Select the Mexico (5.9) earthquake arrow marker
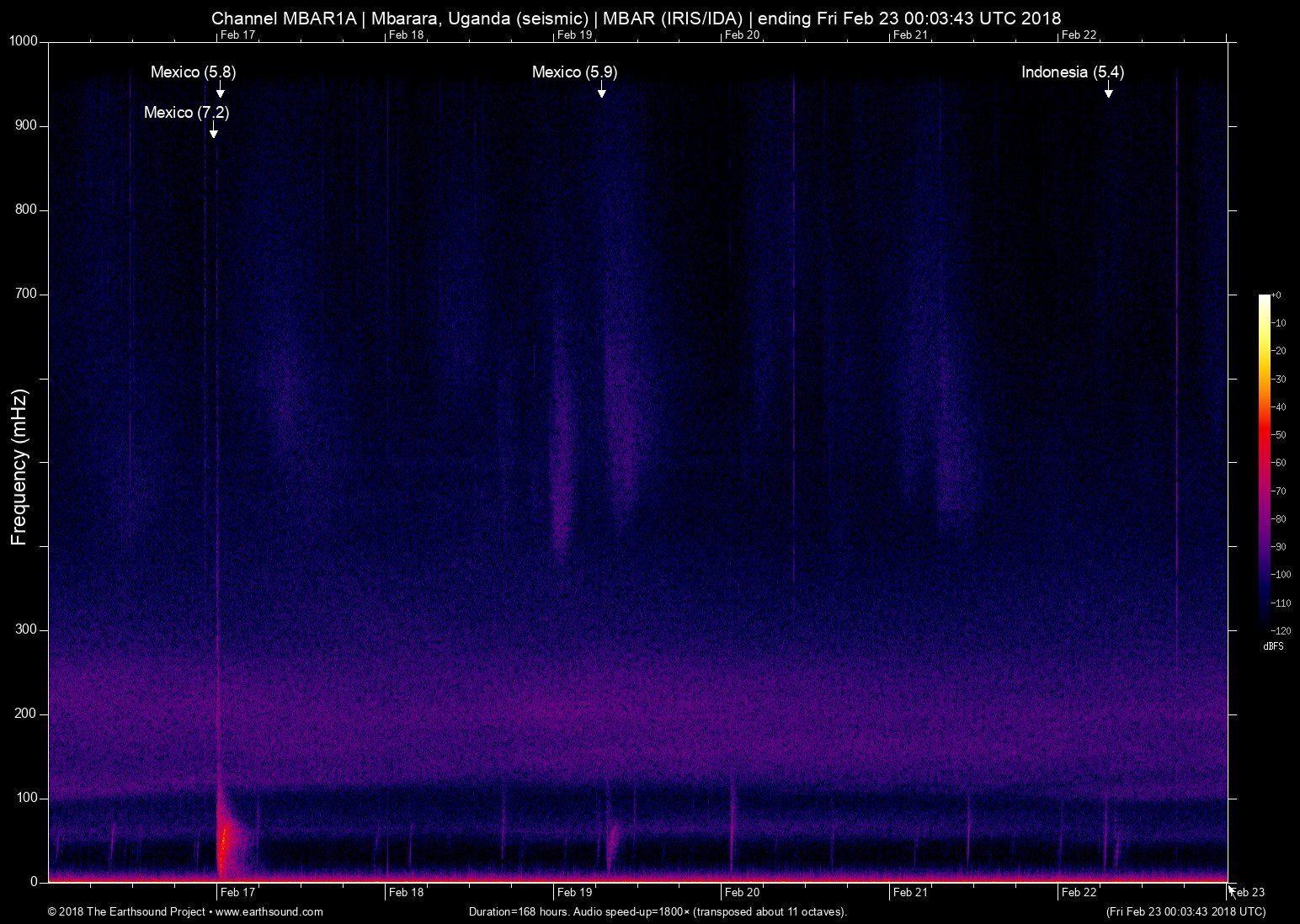Image resolution: width=1300 pixels, height=924 pixels. [x=602, y=90]
